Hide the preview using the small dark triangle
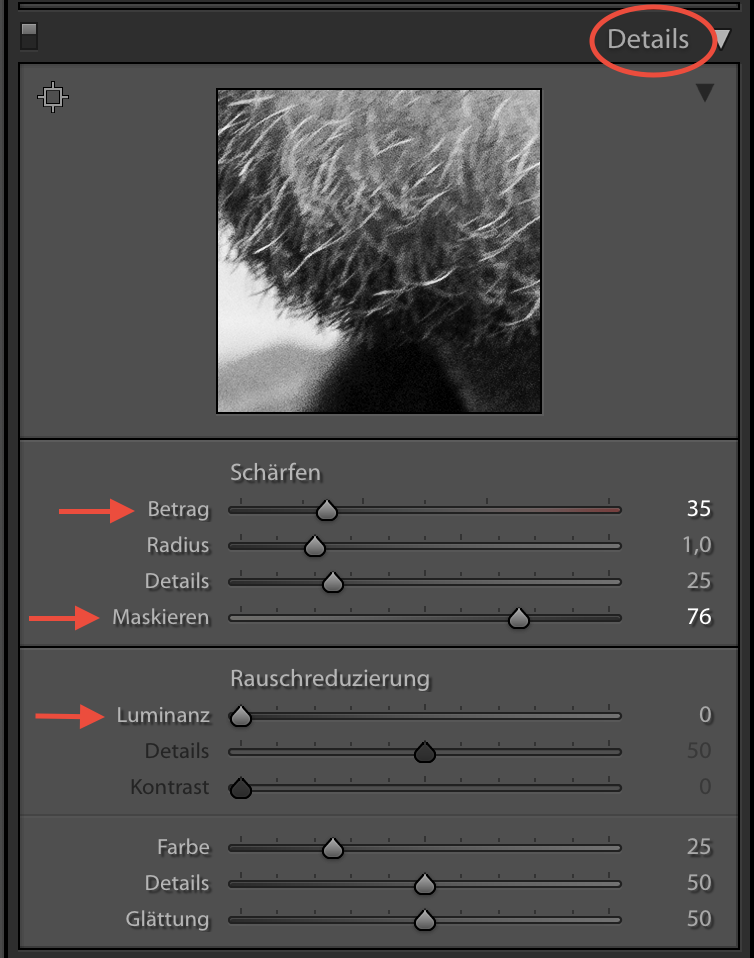 [705, 93]
